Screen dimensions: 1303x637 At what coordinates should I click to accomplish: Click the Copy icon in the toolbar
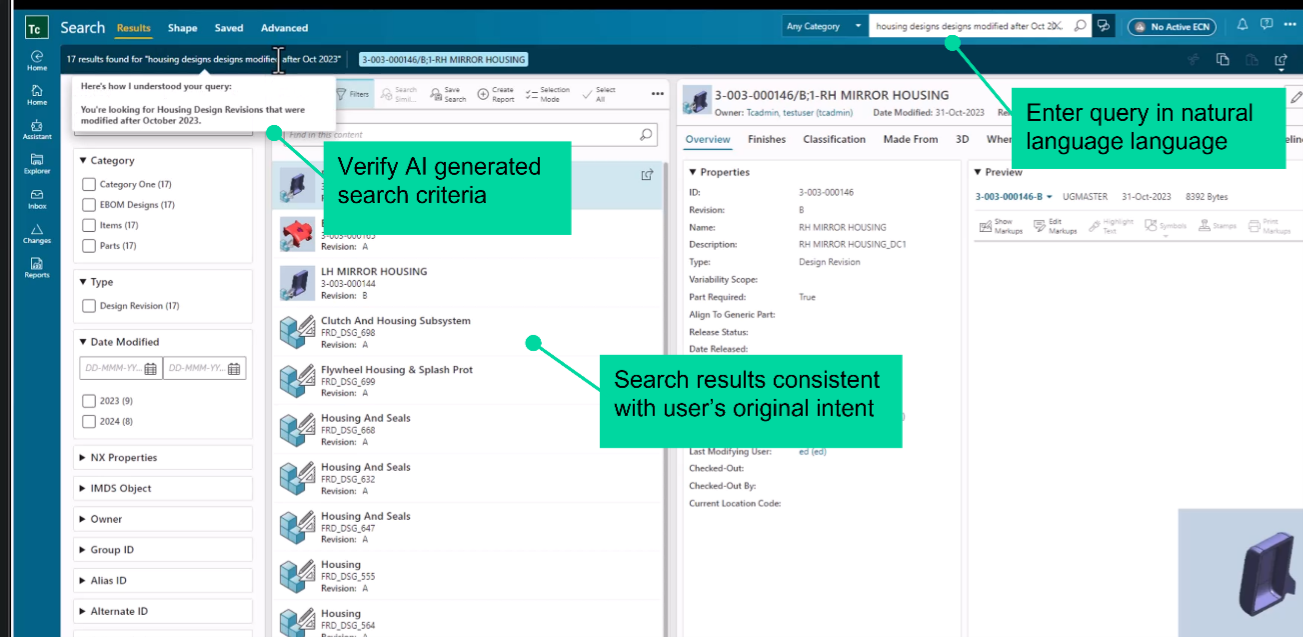point(1222,60)
